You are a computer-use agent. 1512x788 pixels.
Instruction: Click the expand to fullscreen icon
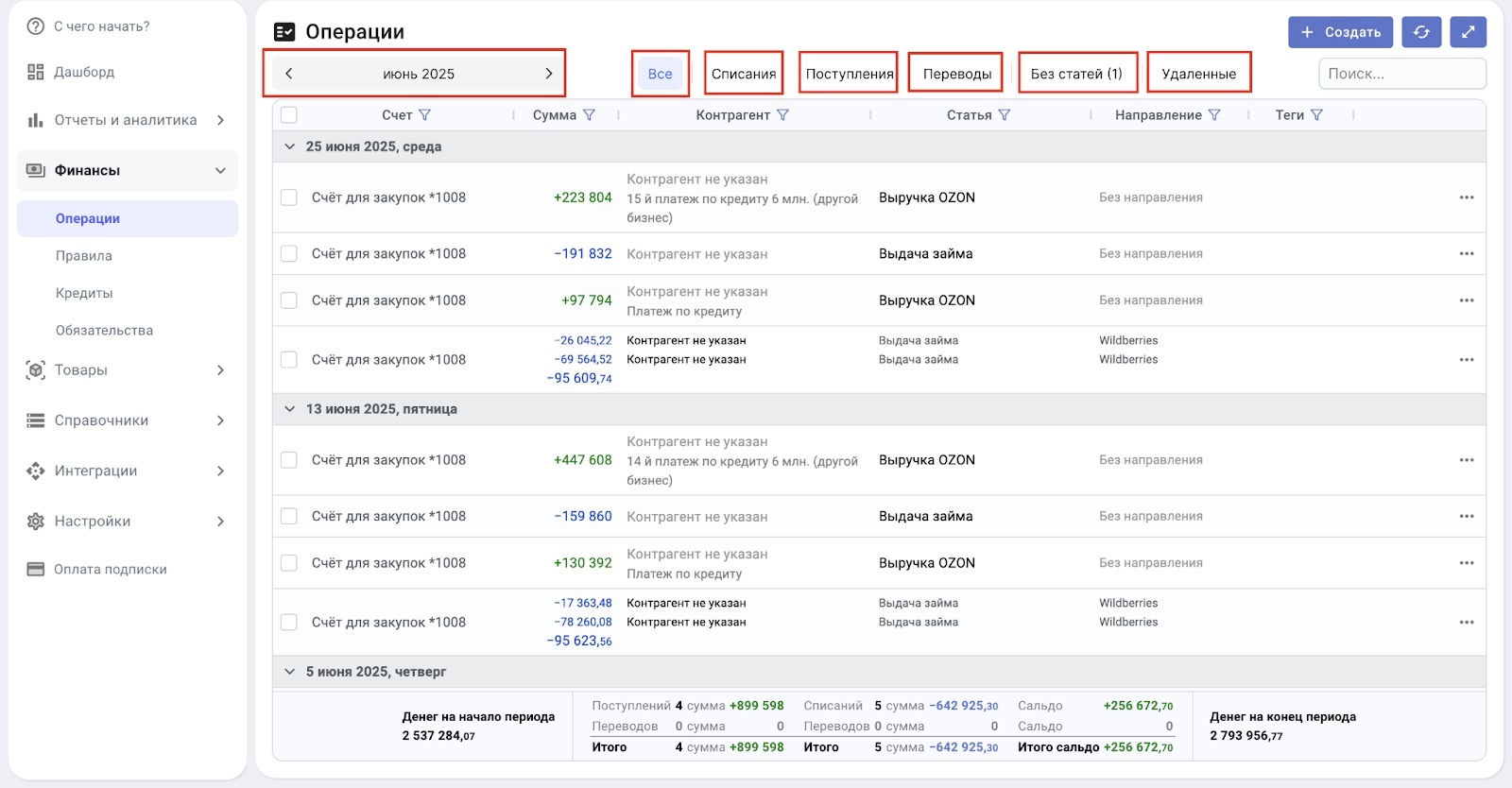[1468, 32]
